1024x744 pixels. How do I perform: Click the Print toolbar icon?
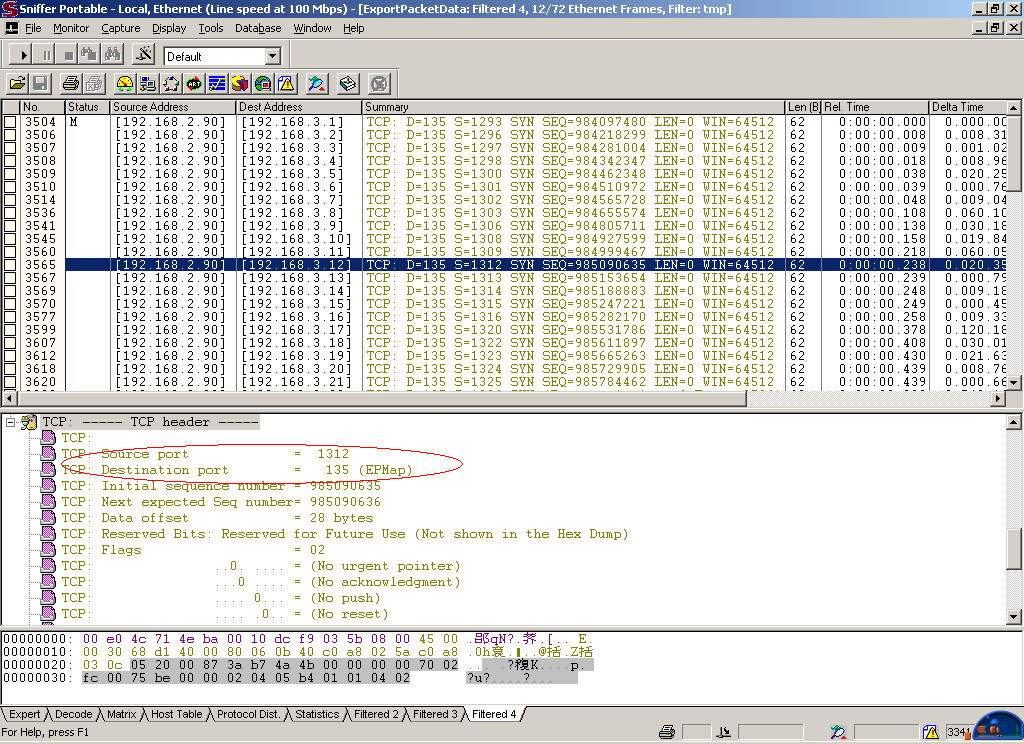pyautogui.click(x=71, y=84)
